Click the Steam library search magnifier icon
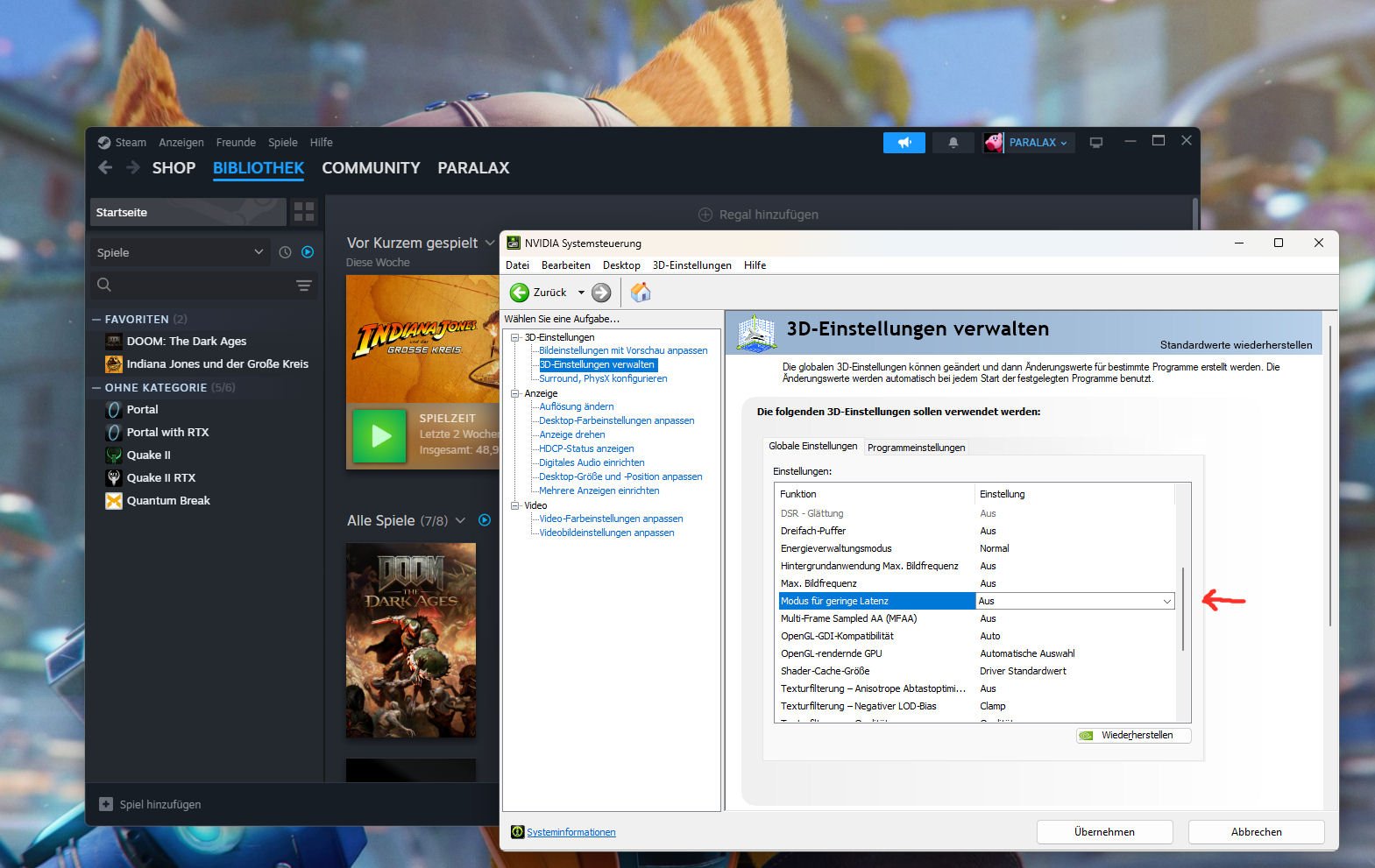Viewport: 1375px width, 868px height. pyautogui.click(x=104, y=285)
